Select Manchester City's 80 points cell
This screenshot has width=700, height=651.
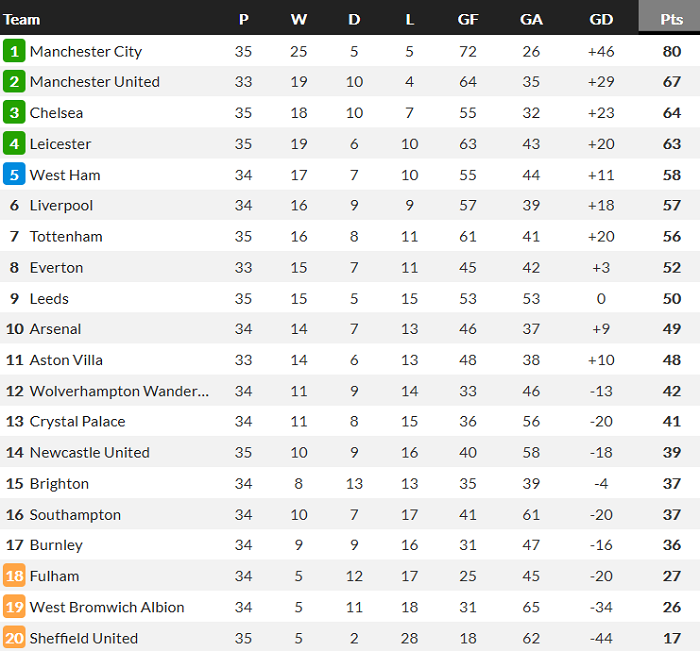[671, 51]
